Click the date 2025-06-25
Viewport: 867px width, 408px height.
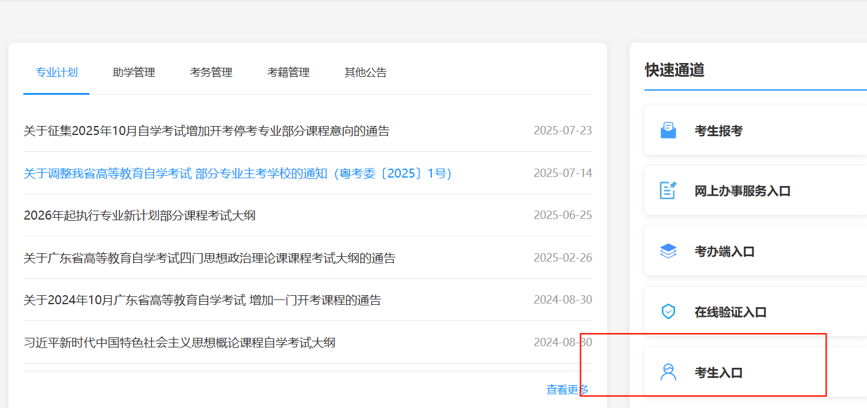[x=563, y=215]
